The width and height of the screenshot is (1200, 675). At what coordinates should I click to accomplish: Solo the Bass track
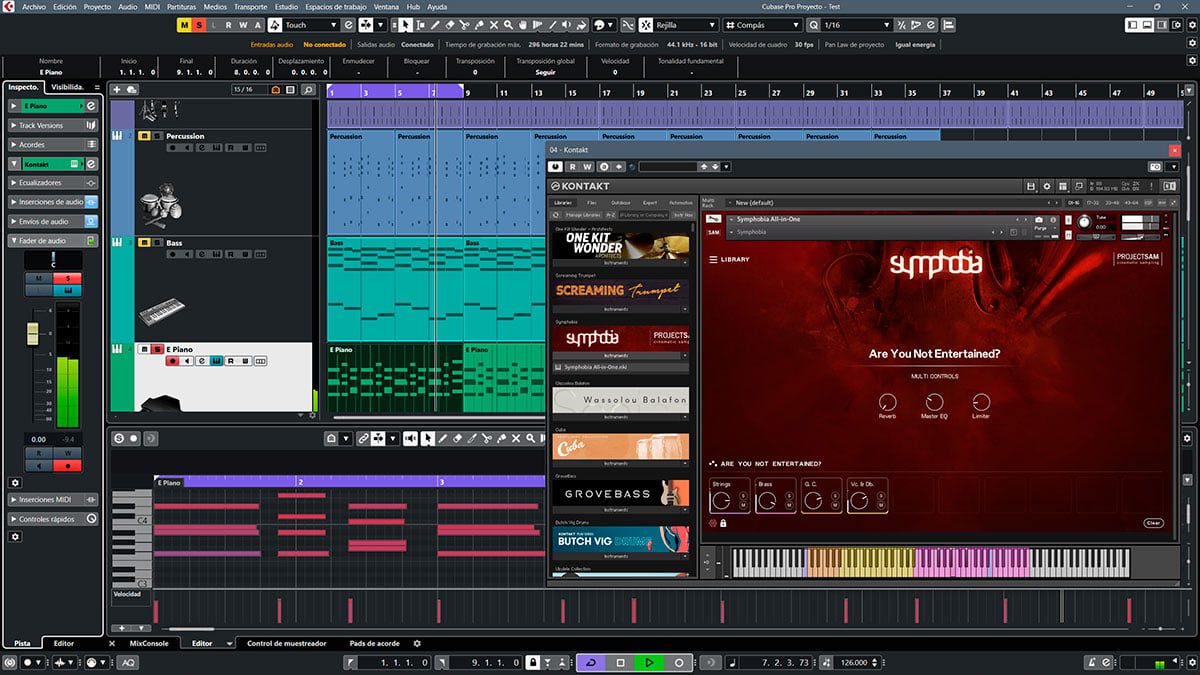coord(156,243)
